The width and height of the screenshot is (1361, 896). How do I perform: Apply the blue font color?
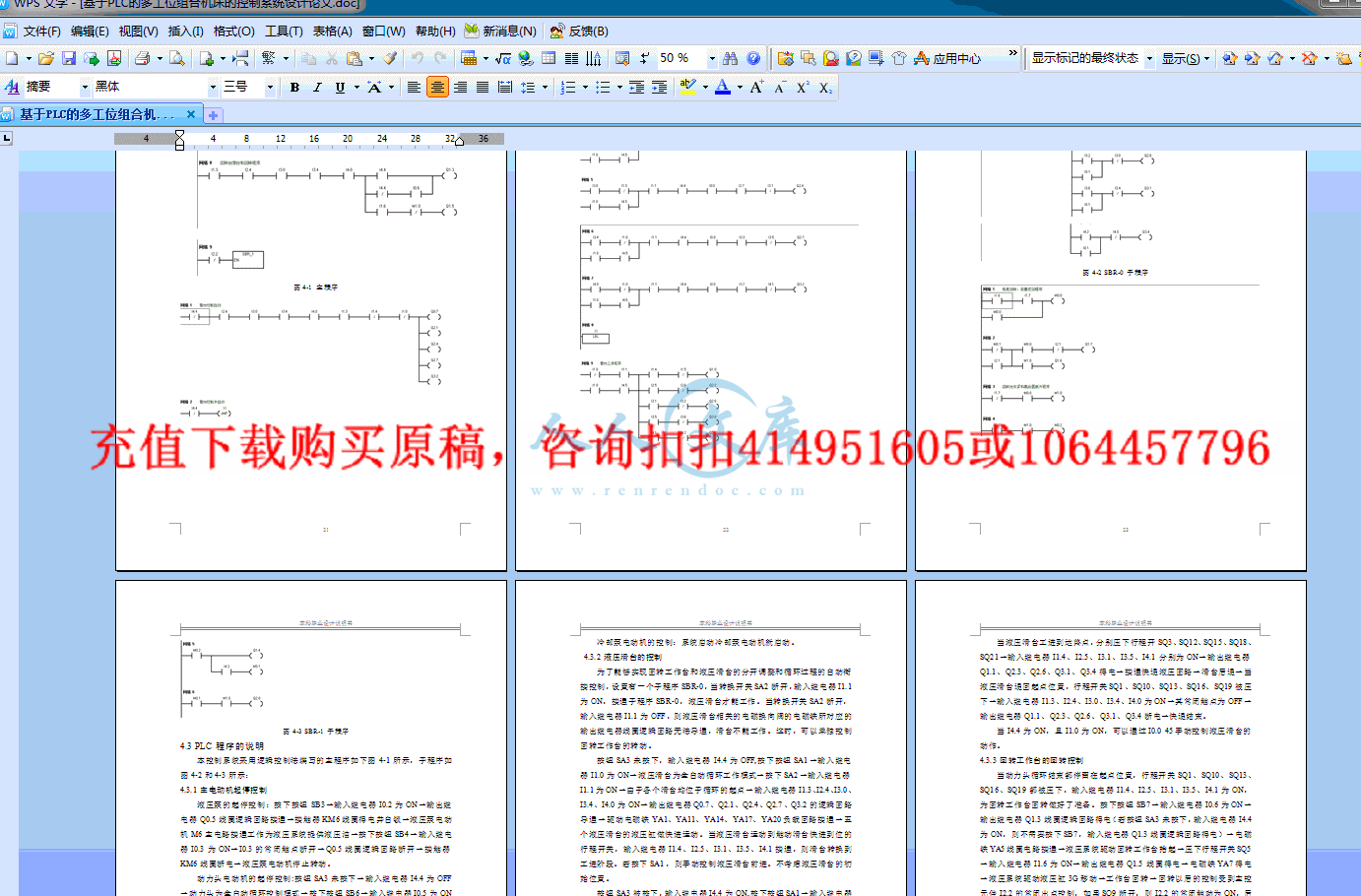(723, 88)
